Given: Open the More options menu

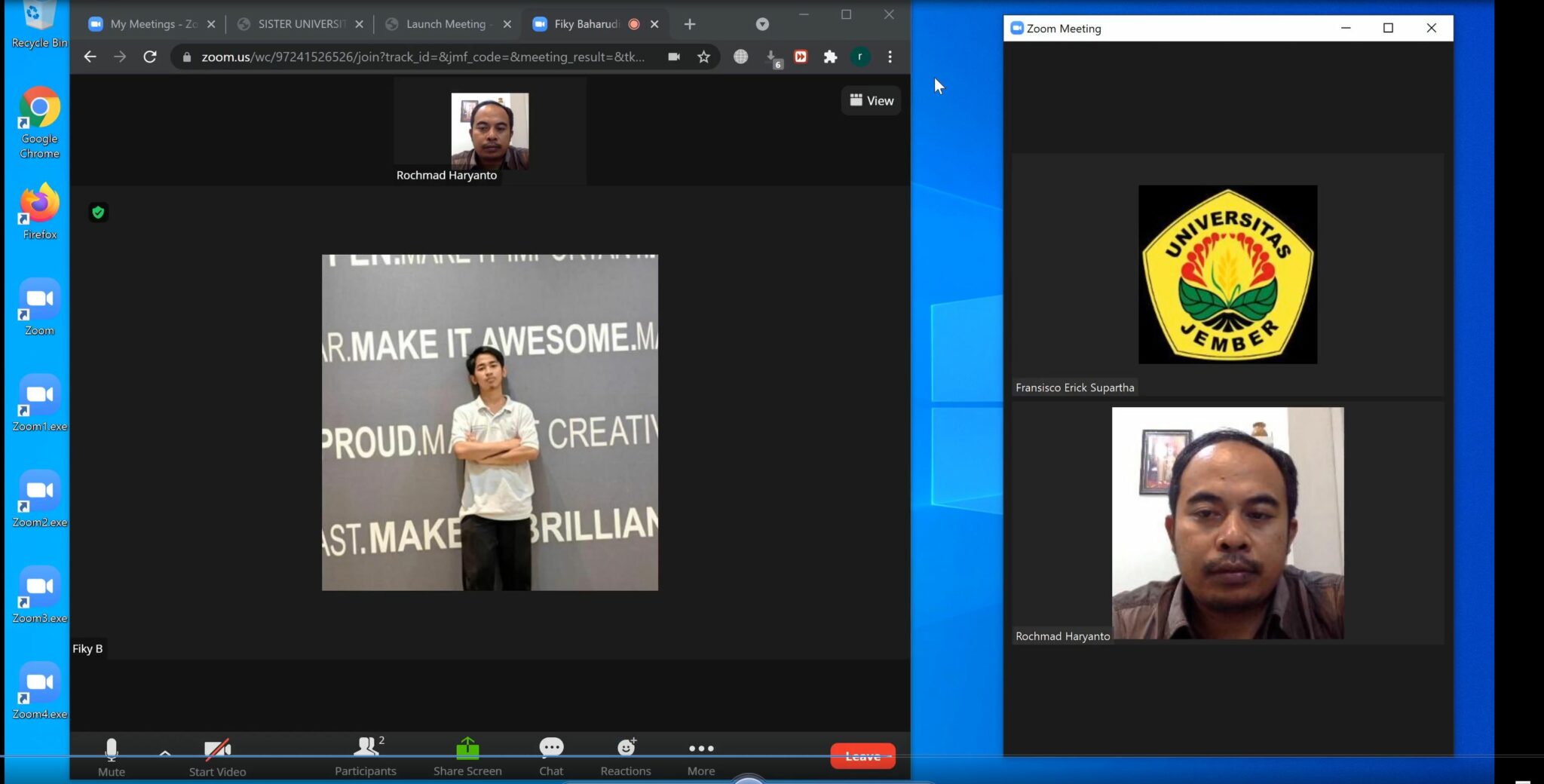Looking at the screenshot, I should pyautogui.click(x=701, y=757).
